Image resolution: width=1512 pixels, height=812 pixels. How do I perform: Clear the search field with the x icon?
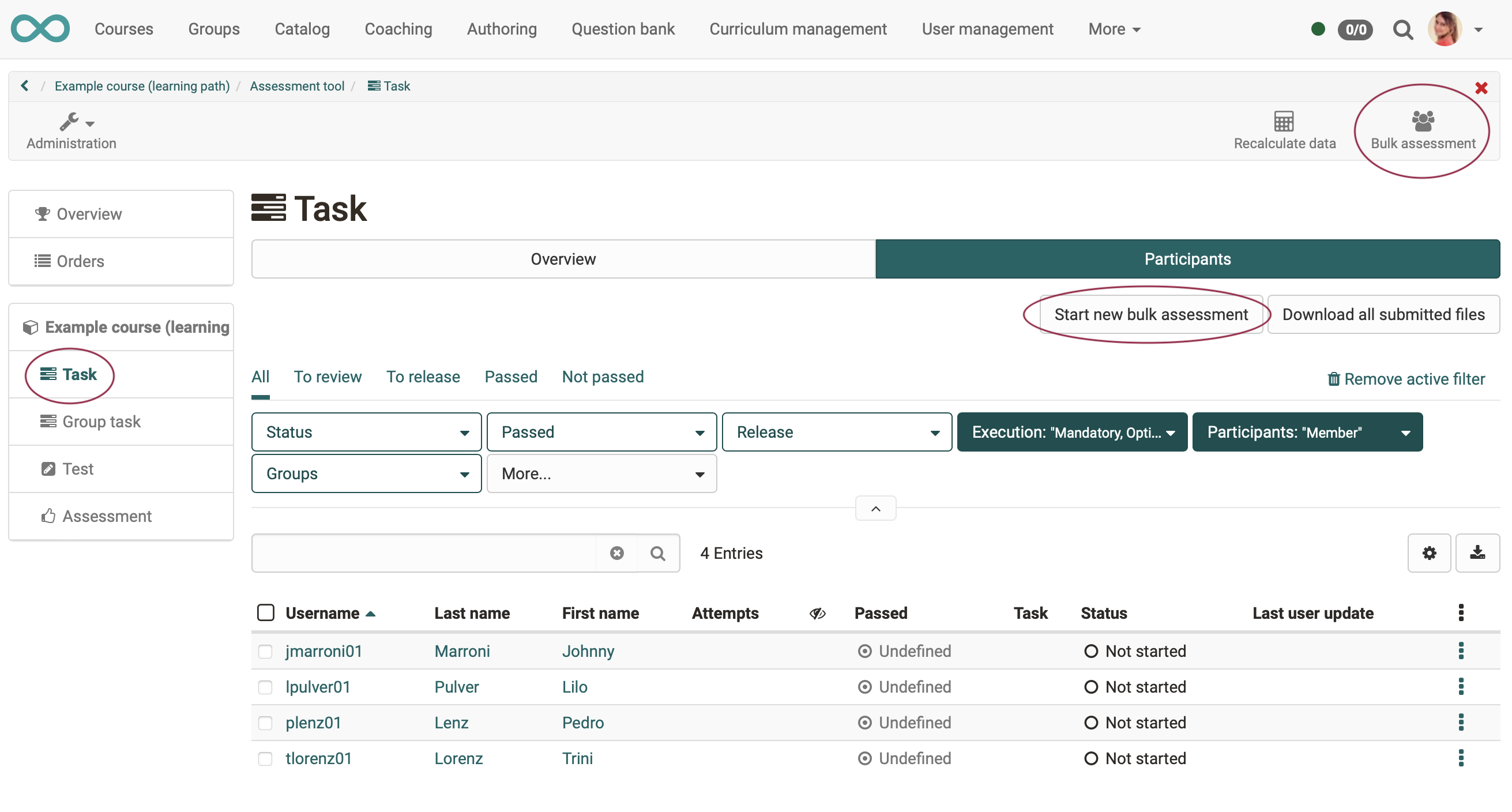(617, 552)
